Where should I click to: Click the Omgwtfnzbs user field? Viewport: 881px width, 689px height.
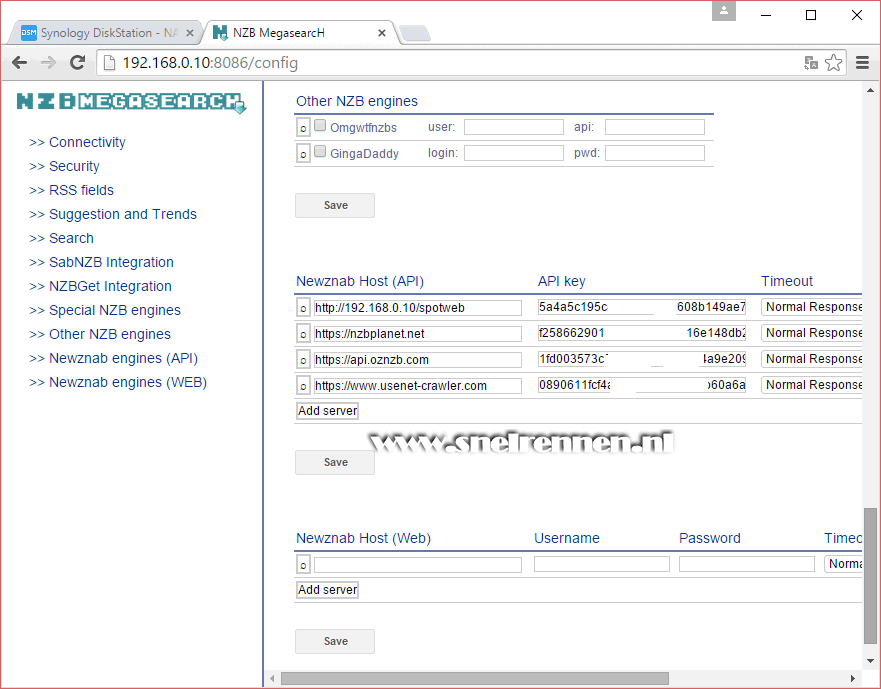[x=514, y=127]
